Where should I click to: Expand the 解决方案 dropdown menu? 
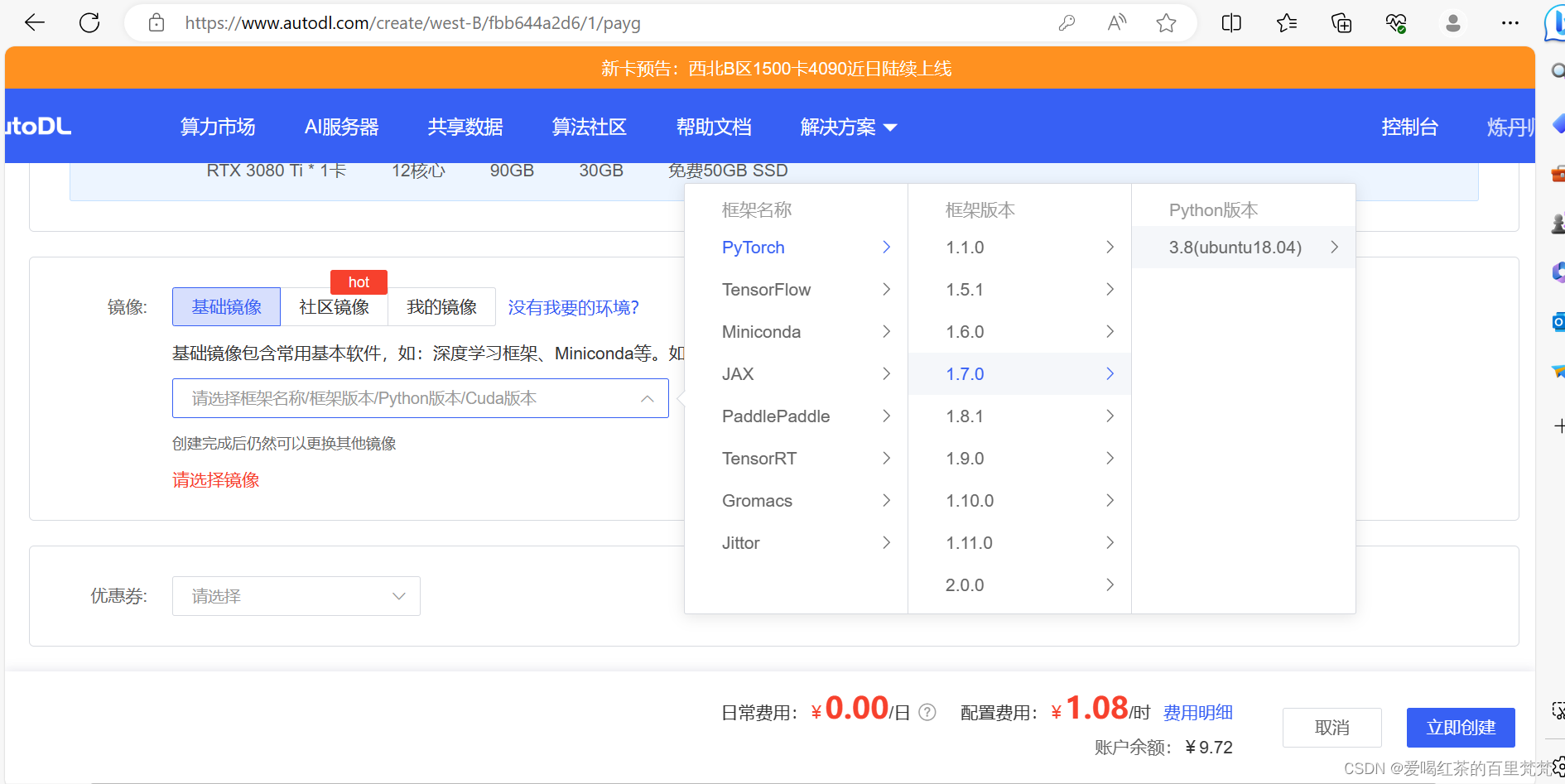(849, 127)
